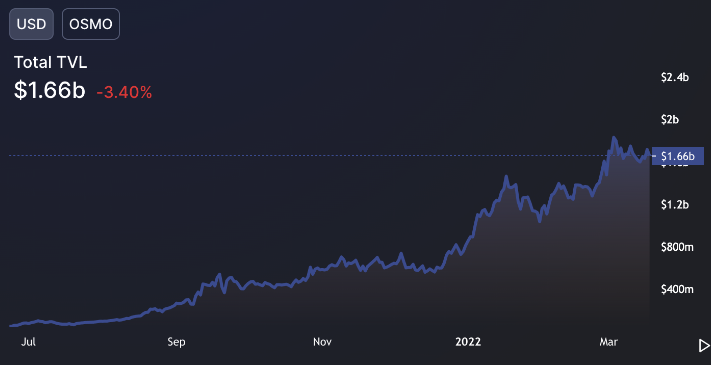Image resolution: width=711 pixels, height=365 pixels.
Task: Click the highlighted $1.66b price tag
Action: pos(677,156)
